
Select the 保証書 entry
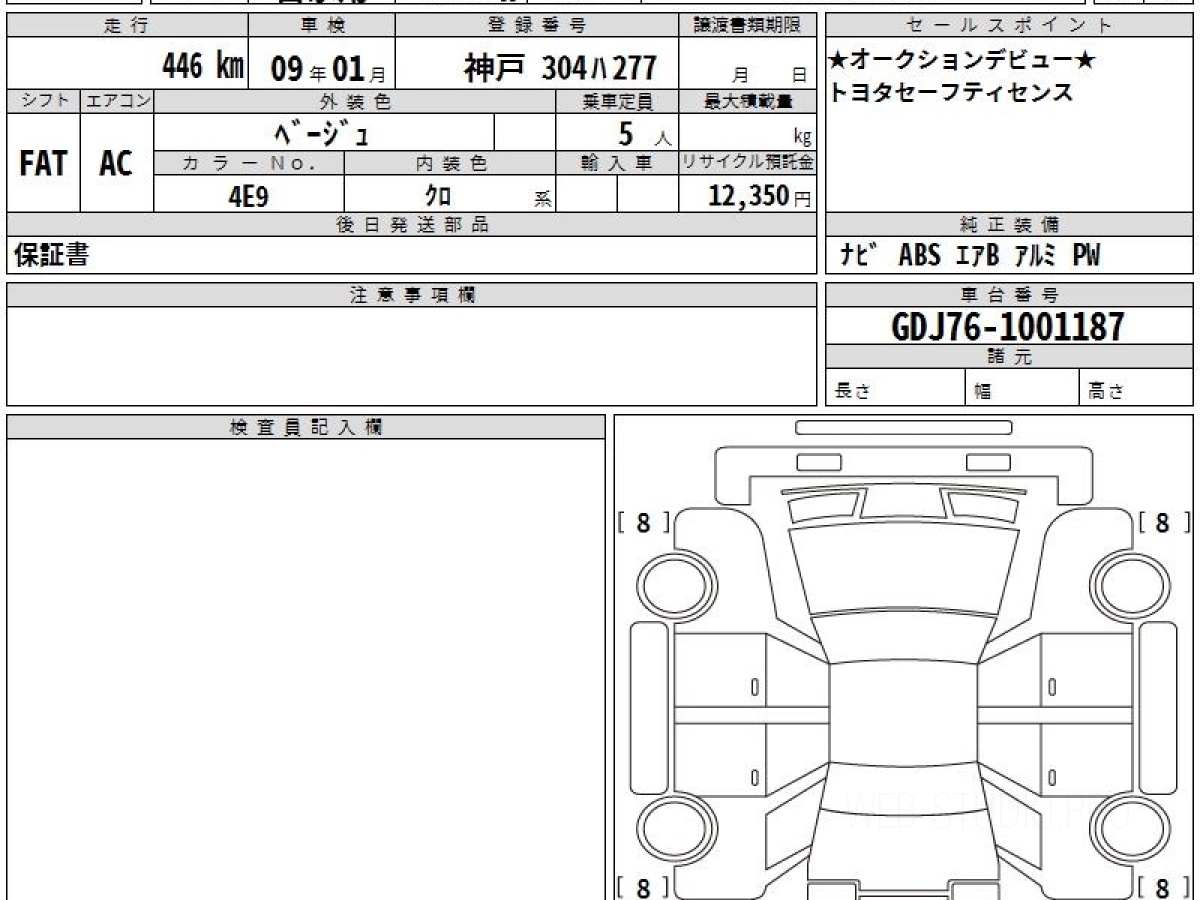51,256
